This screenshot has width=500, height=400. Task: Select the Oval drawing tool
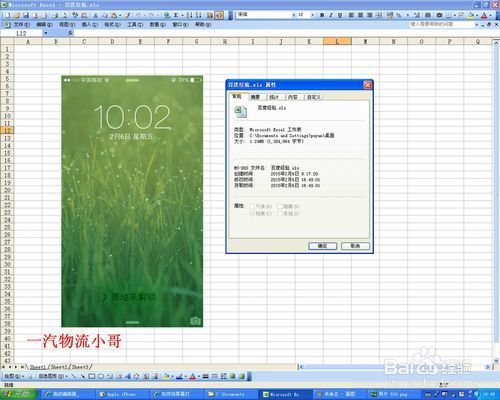tap(101, 376)
